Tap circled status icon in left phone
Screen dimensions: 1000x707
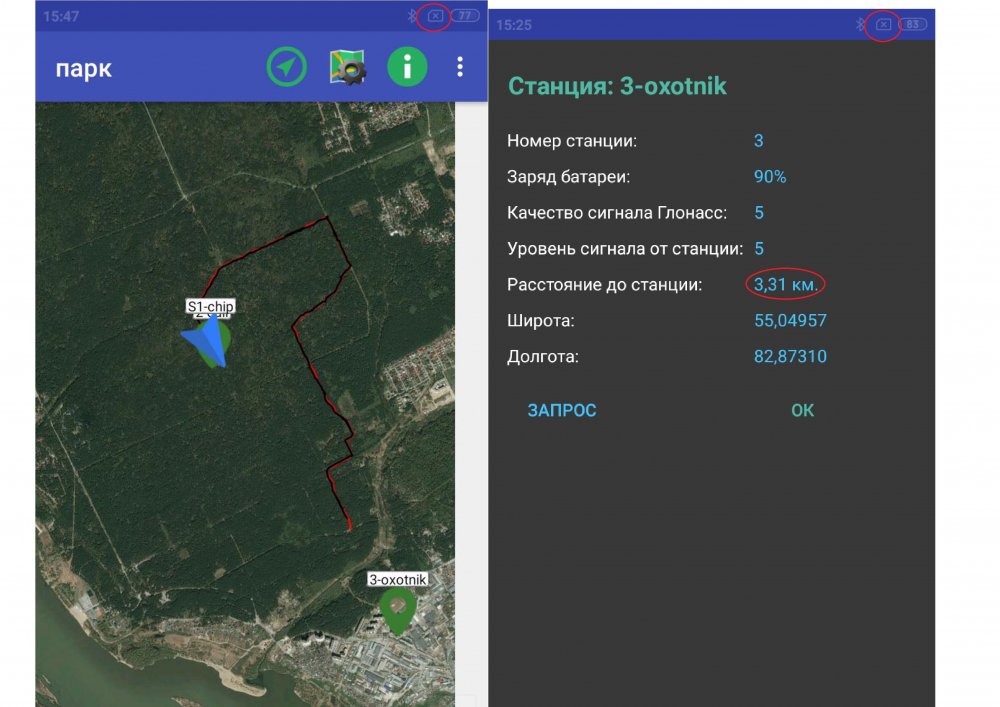pos(435,16)
